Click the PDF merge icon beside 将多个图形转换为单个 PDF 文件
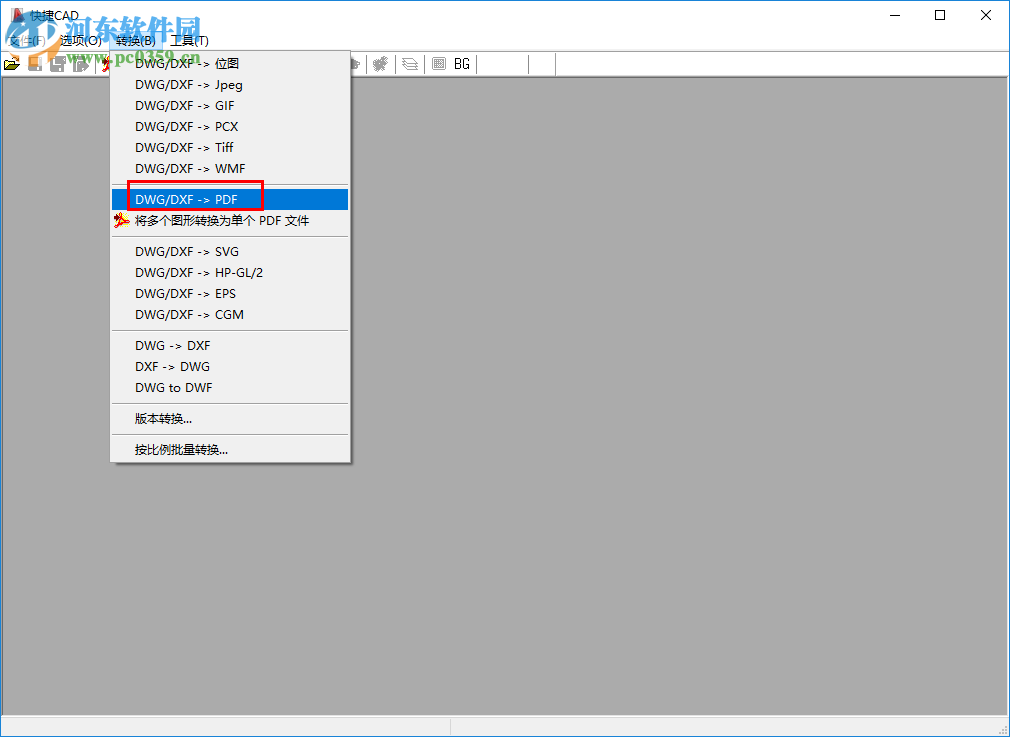Viewport: 1010px width, 737px height. coord(122,220)
